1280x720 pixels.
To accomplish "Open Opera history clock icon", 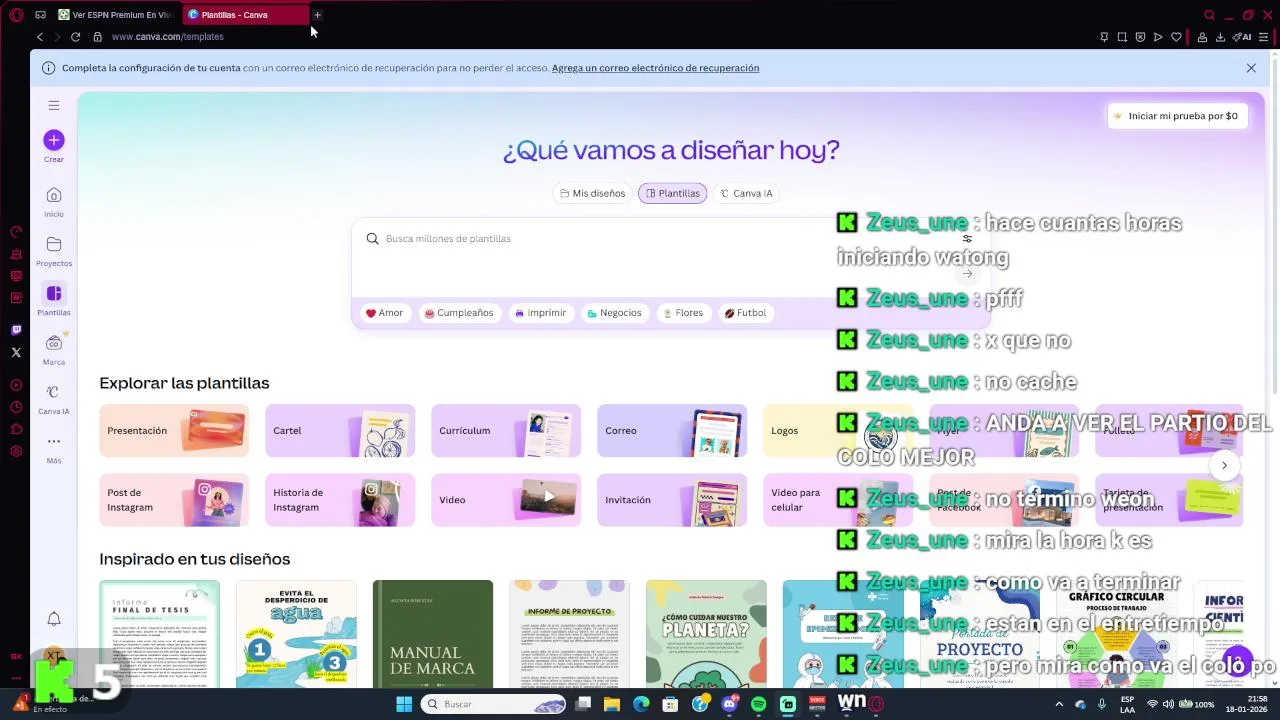I will tap(16, 407).
